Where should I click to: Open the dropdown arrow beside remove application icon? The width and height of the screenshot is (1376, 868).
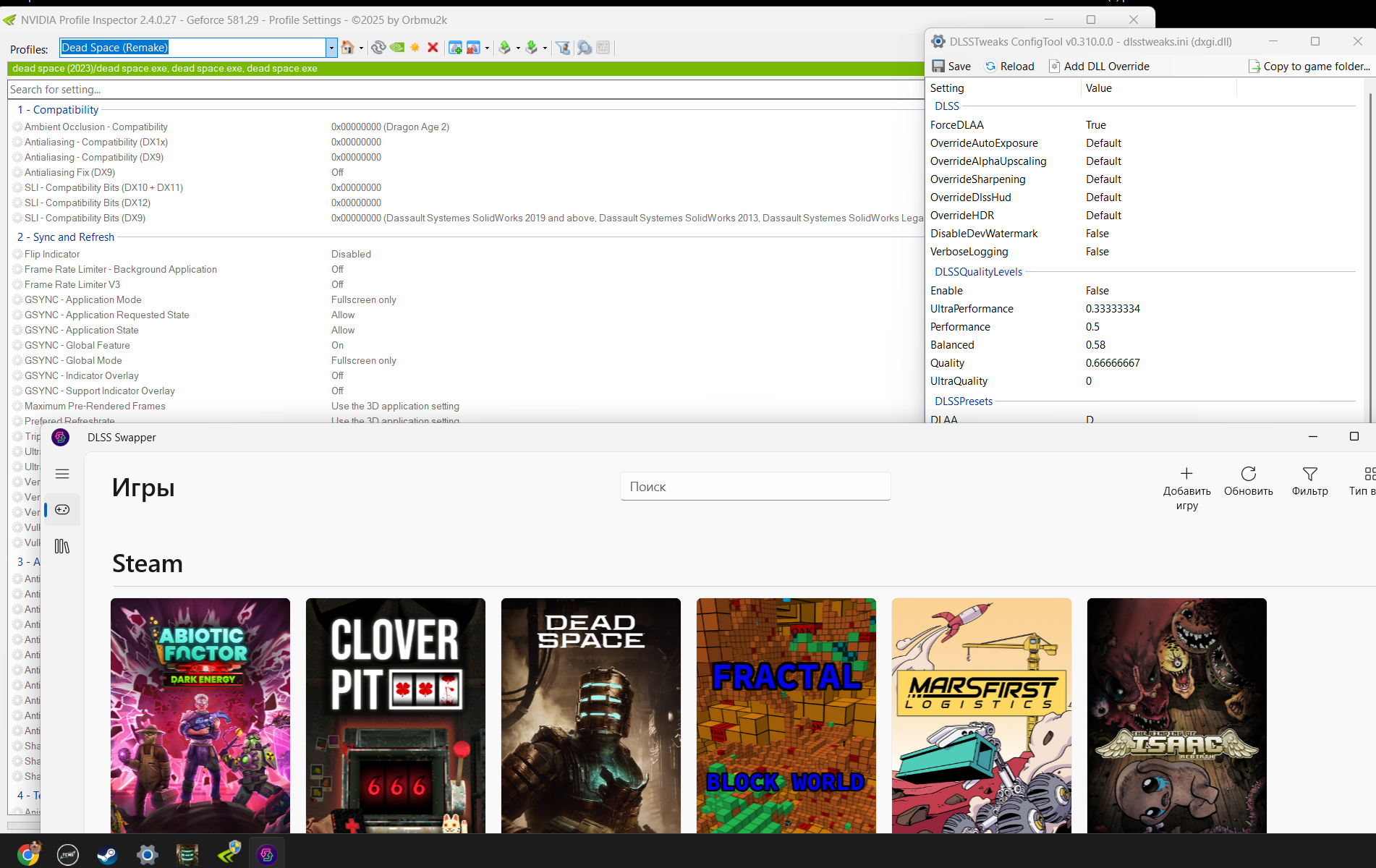[x=487, y=48]
